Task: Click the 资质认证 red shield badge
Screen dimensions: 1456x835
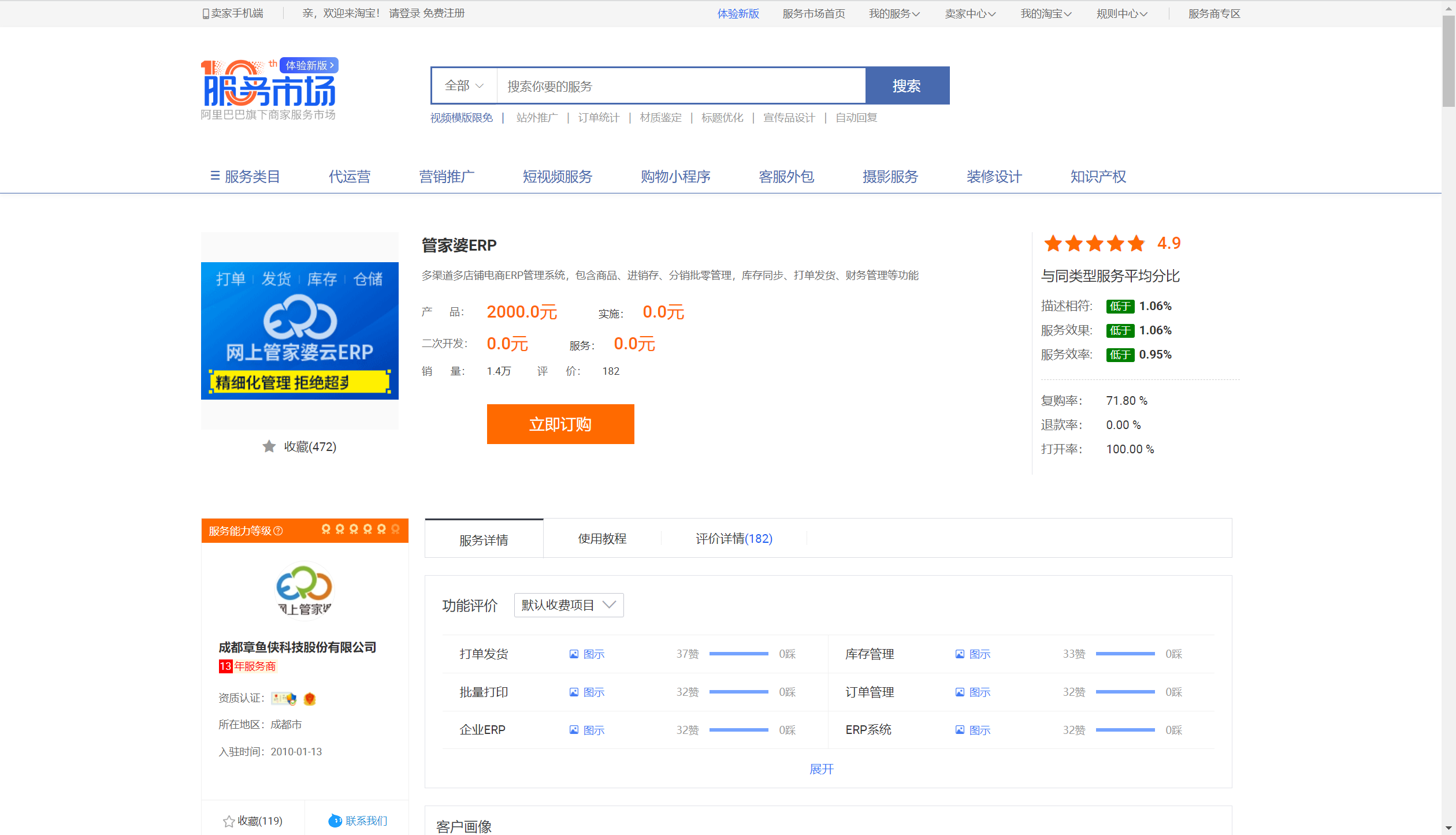Action: [310, 699]
